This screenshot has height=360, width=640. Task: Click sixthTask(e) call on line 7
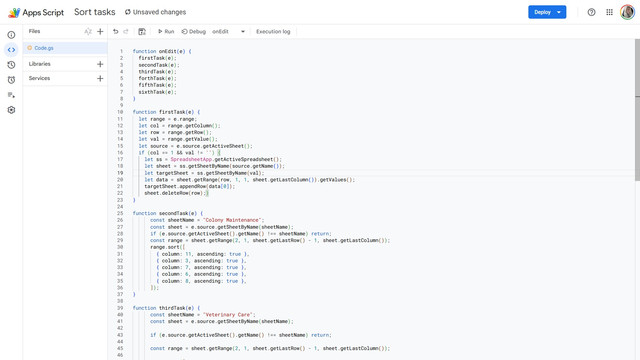(157, 92)
